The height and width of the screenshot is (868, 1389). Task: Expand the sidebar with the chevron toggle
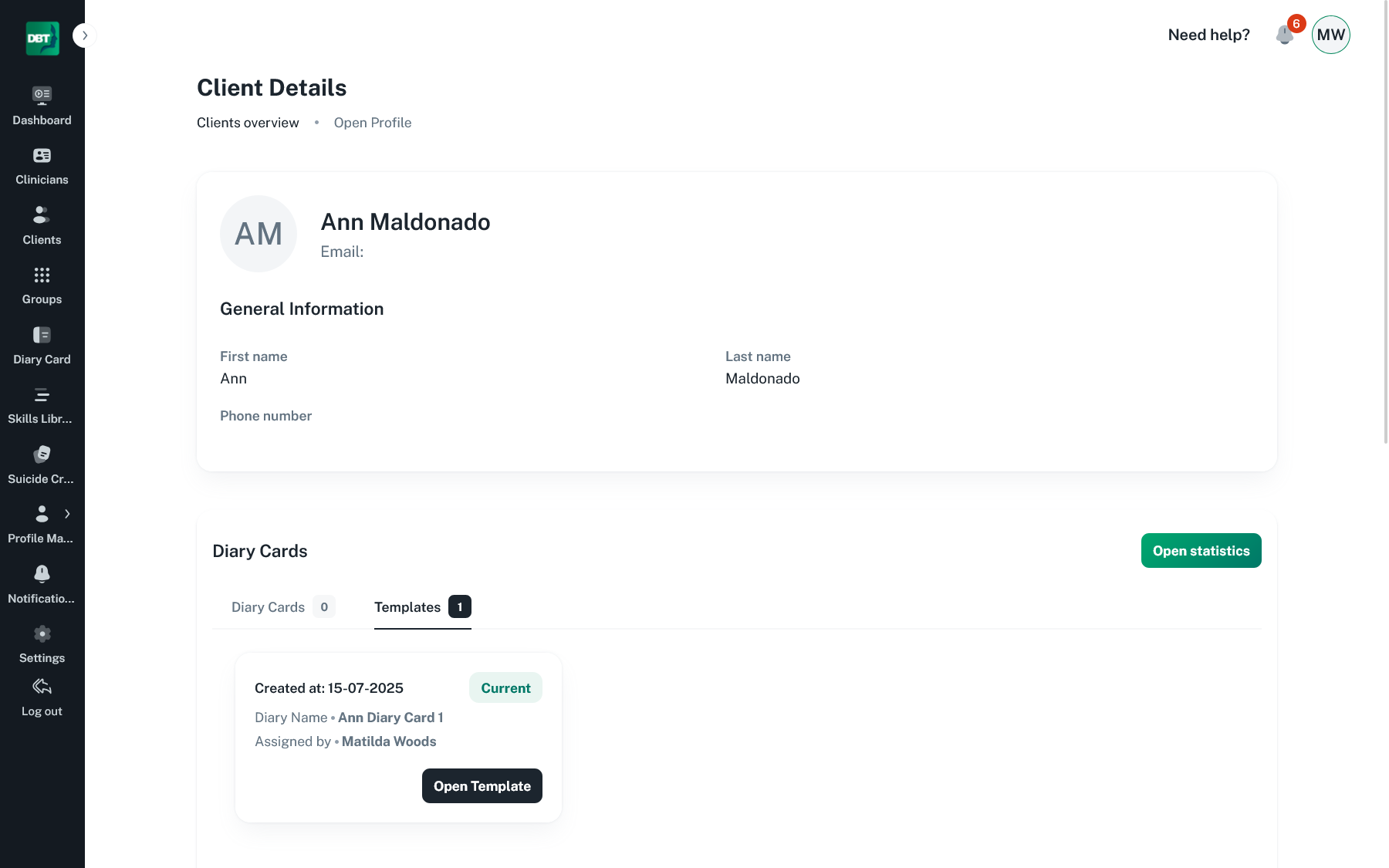[x=84, y=35]
